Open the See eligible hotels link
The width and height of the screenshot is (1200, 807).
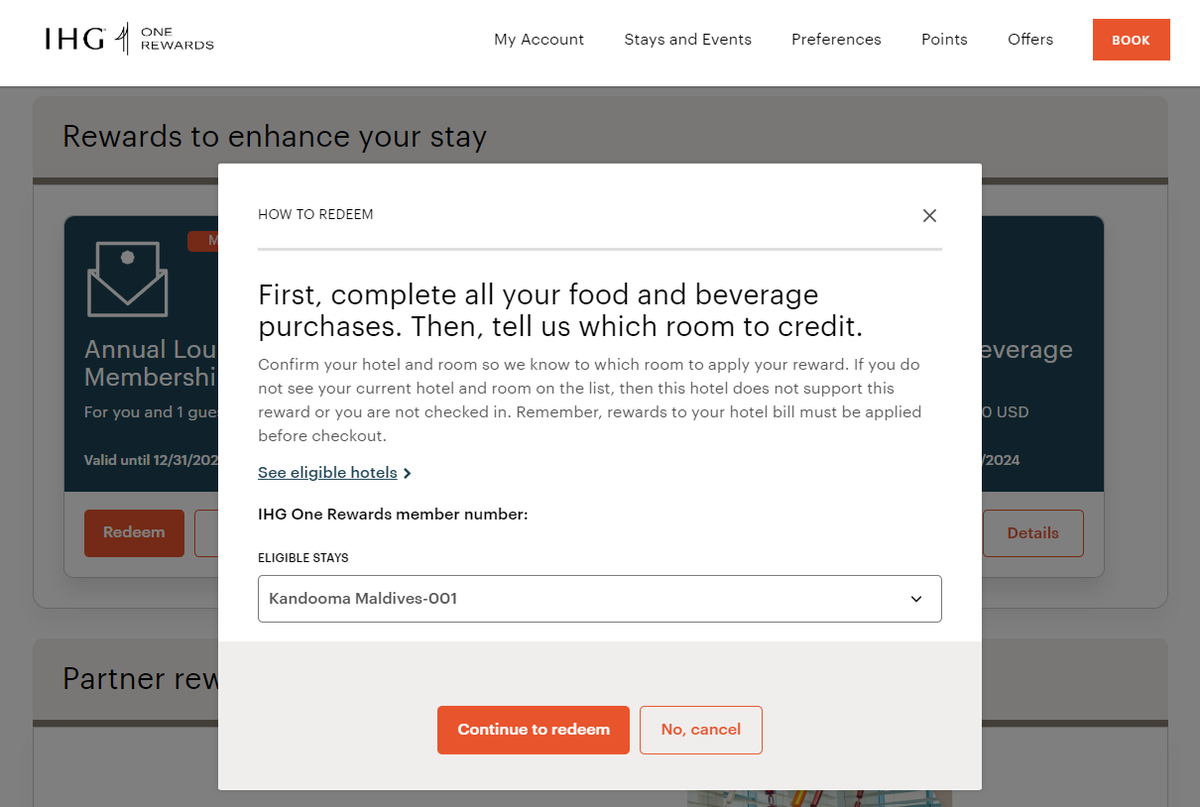[328, 472]
